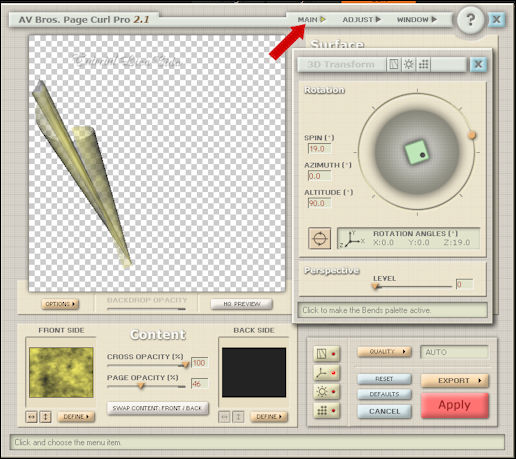Open Back Side DEFINE dropdown

pos(269,417)
